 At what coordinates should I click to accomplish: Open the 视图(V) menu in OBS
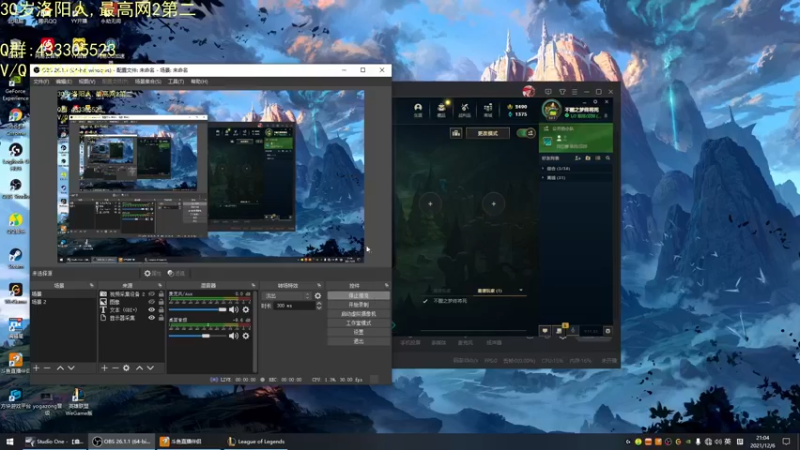click(87, 82)
